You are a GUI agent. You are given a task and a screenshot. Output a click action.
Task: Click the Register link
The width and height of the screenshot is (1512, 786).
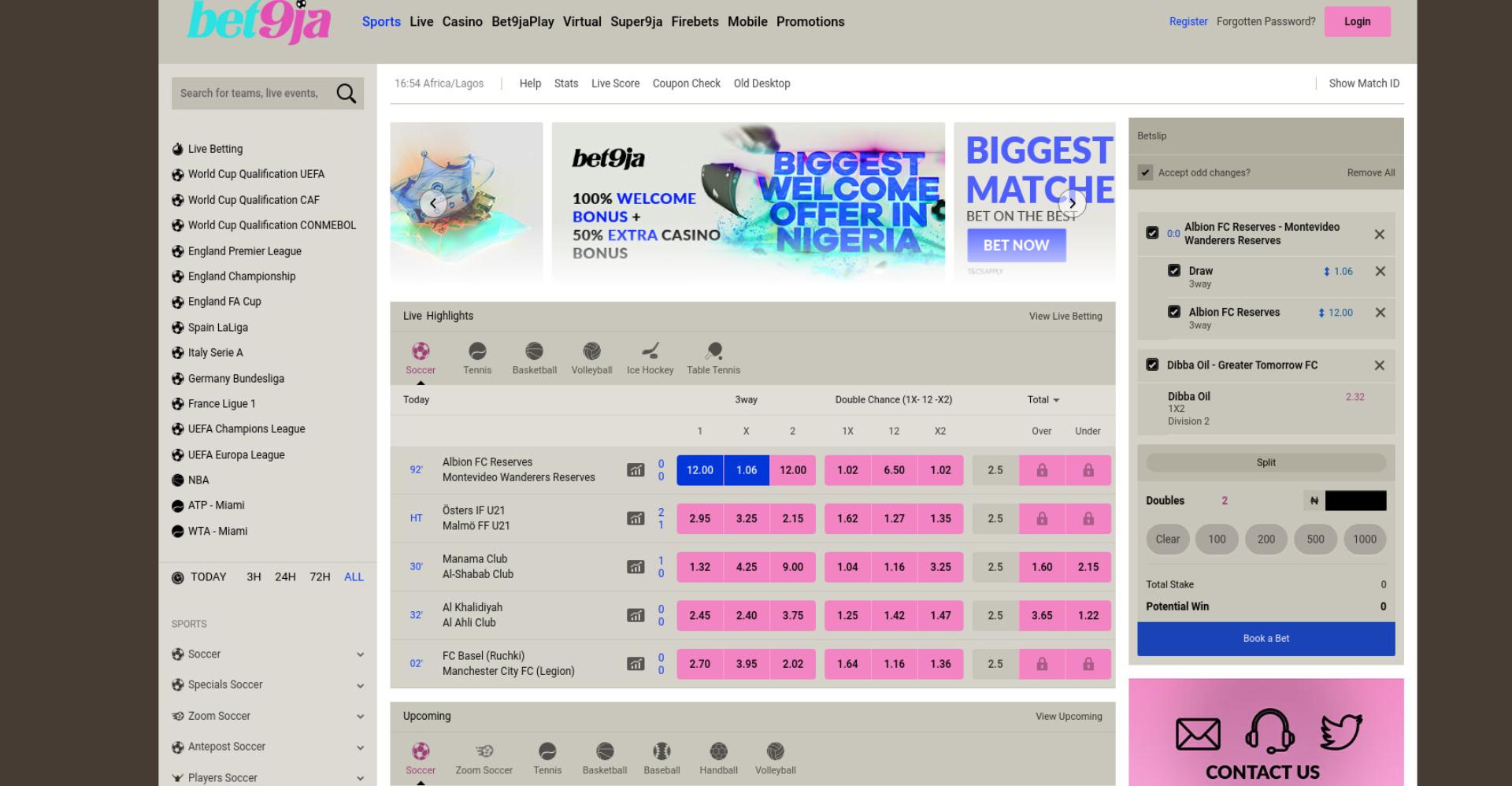click(x=1188, y=22)
